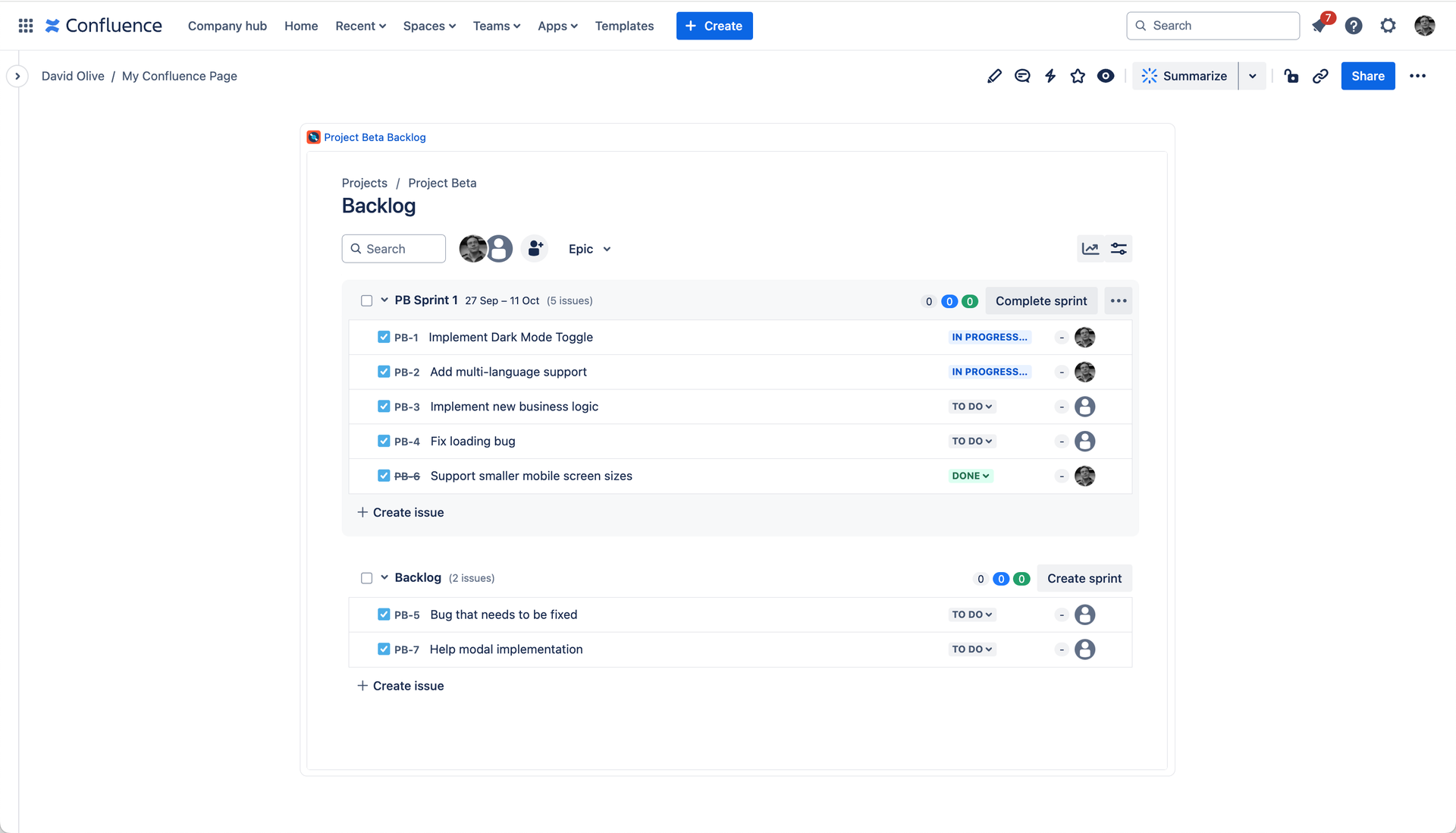This screenshot has height=833, width=1456.
Task: Click Create issue under the Backlog section
Action: (x=400, y=685)
